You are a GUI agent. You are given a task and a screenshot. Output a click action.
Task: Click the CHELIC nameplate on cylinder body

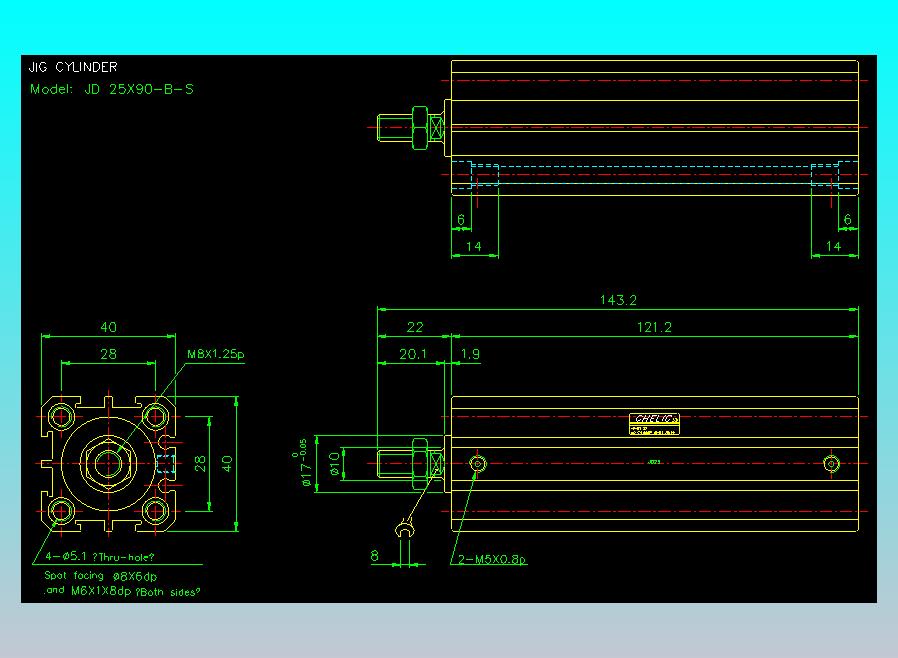[x=654, y=424]
